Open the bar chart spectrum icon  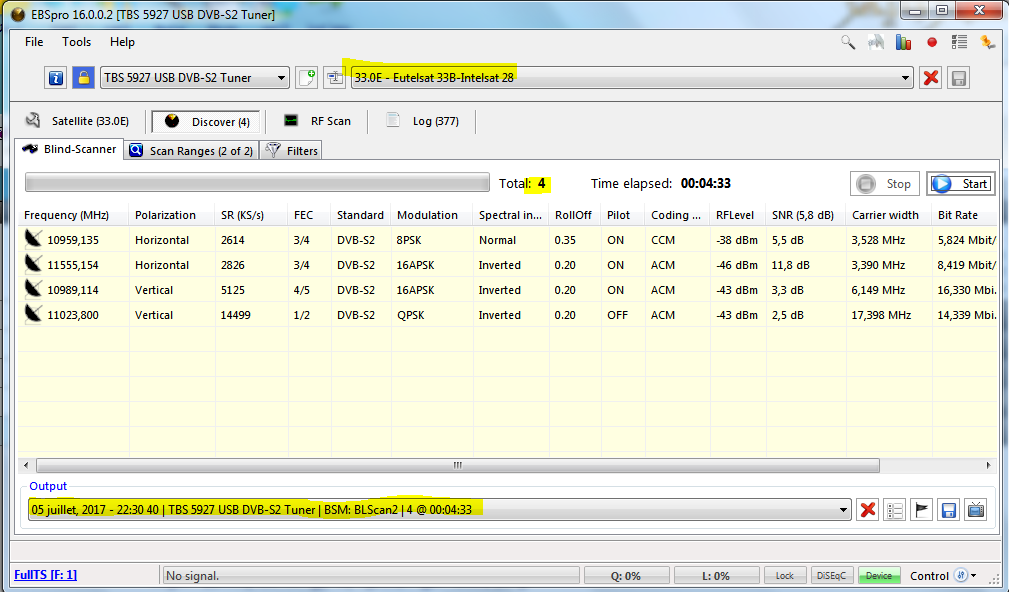(x=904, y=42)
